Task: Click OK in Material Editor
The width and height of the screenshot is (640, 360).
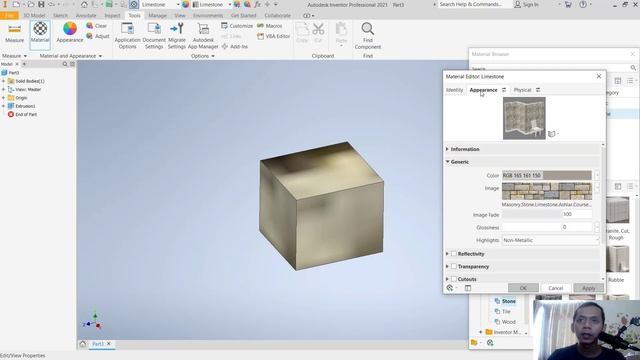Action: tap(523, 288)
